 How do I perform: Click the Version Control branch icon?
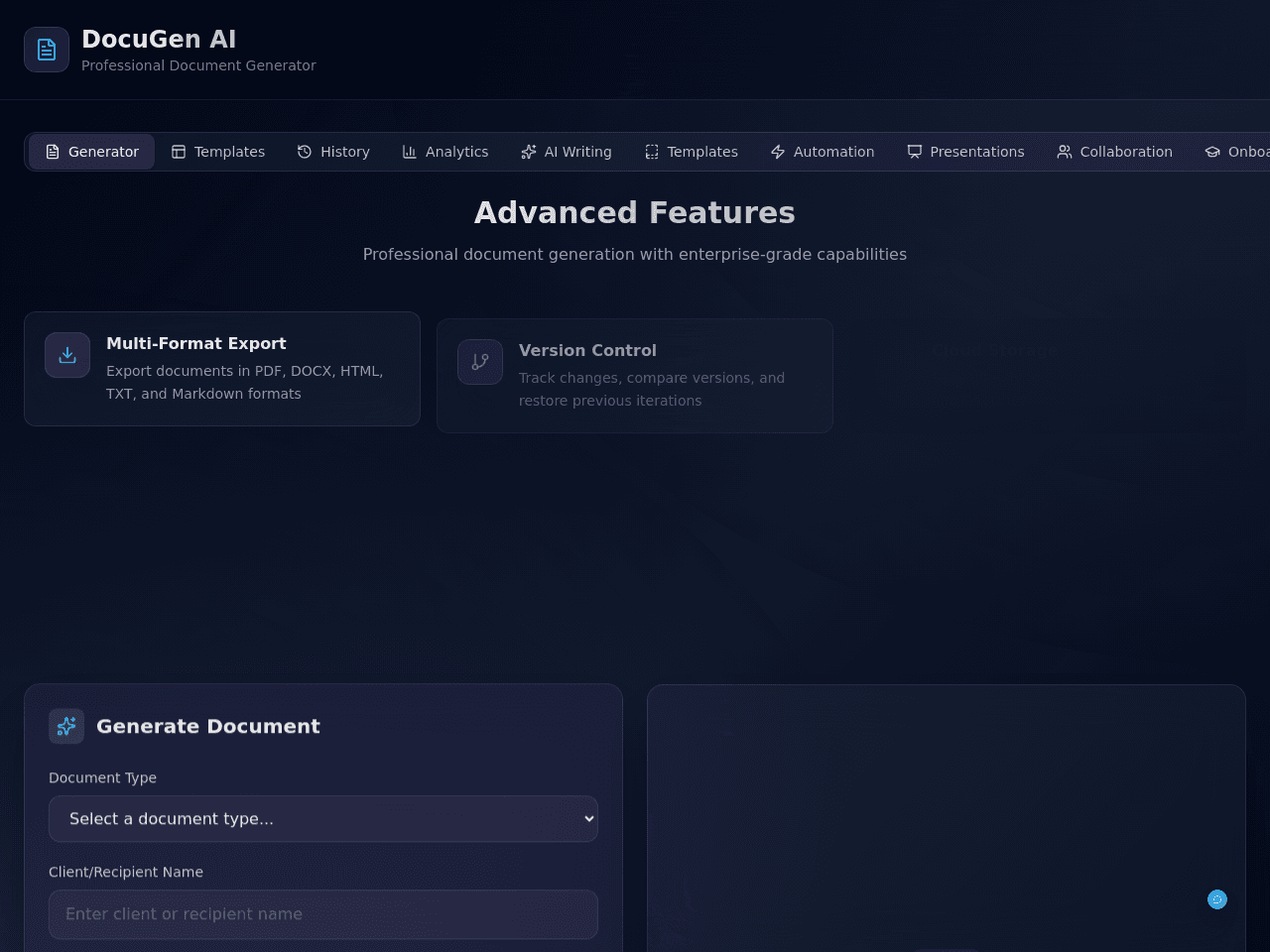tap(480, 362)
